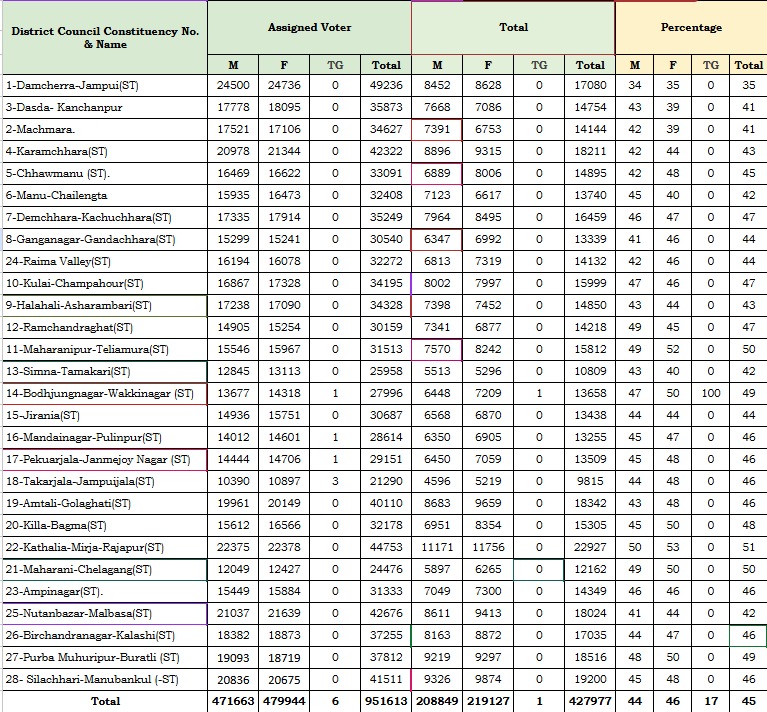Click the 49236 assigned total for Damcherra-Jampui
The height and width of the screenshot is (712, 767).
click(386, 86)
